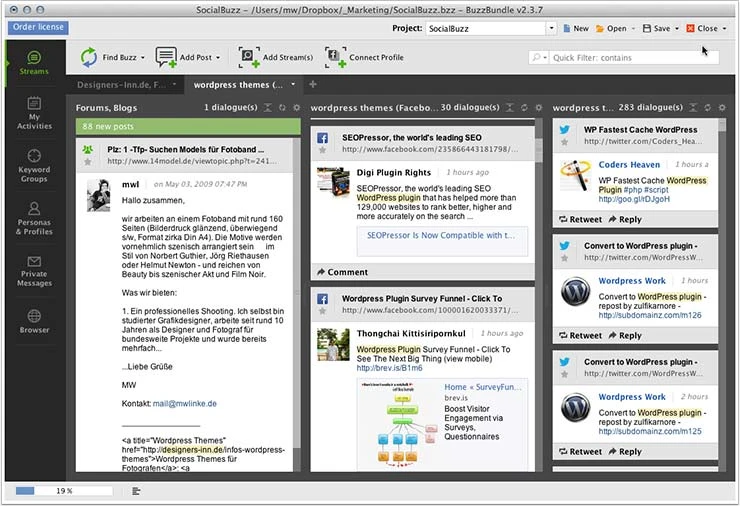Expand Find Buzz dropdown arrow
740x506 pixels.
(143, 58)
